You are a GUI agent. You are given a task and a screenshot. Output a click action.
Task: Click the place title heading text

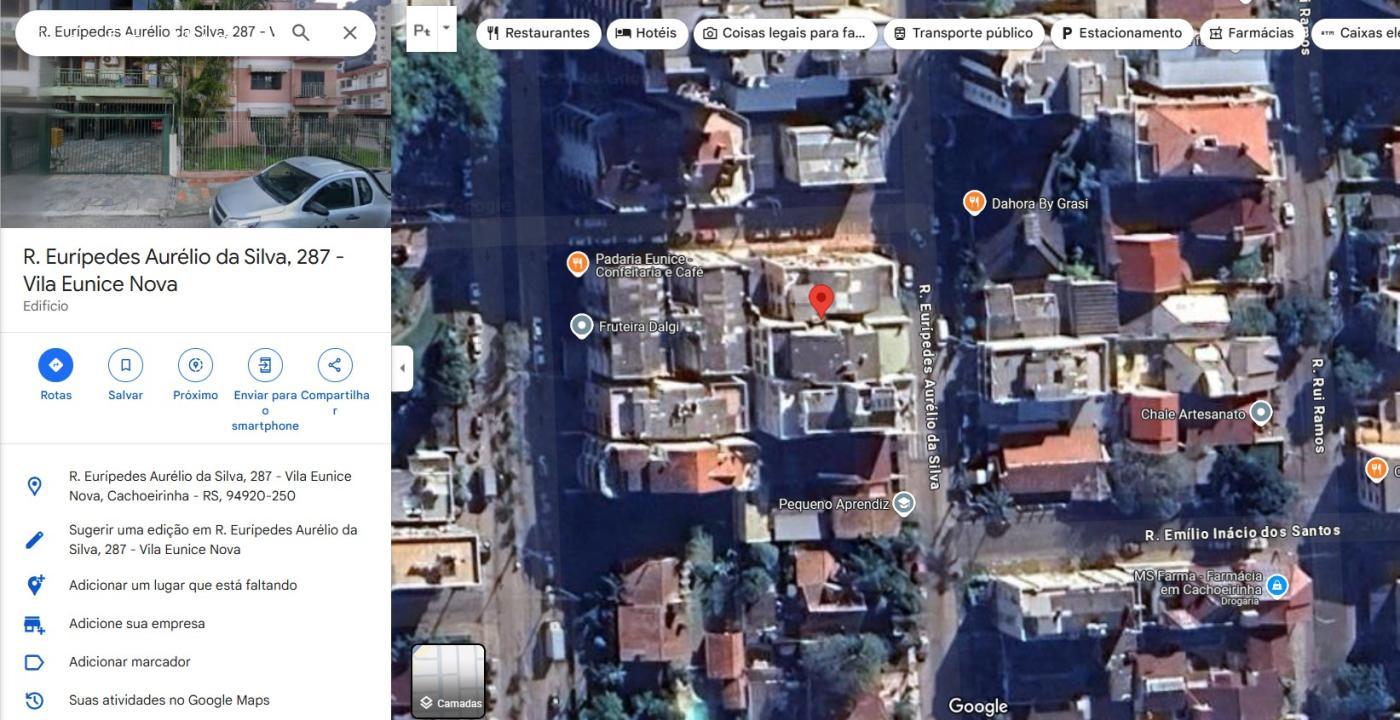[x=184, y=270]
